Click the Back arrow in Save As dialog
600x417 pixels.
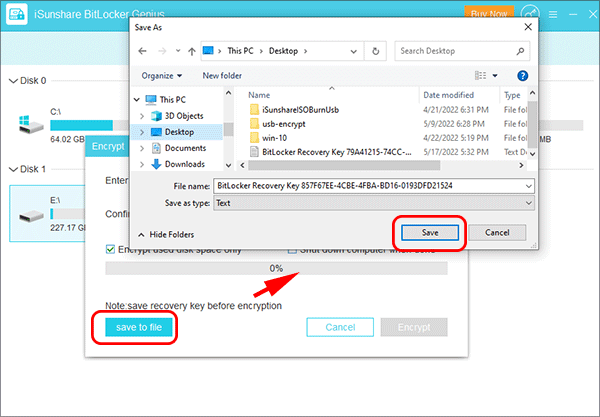[x=144, y=50]
